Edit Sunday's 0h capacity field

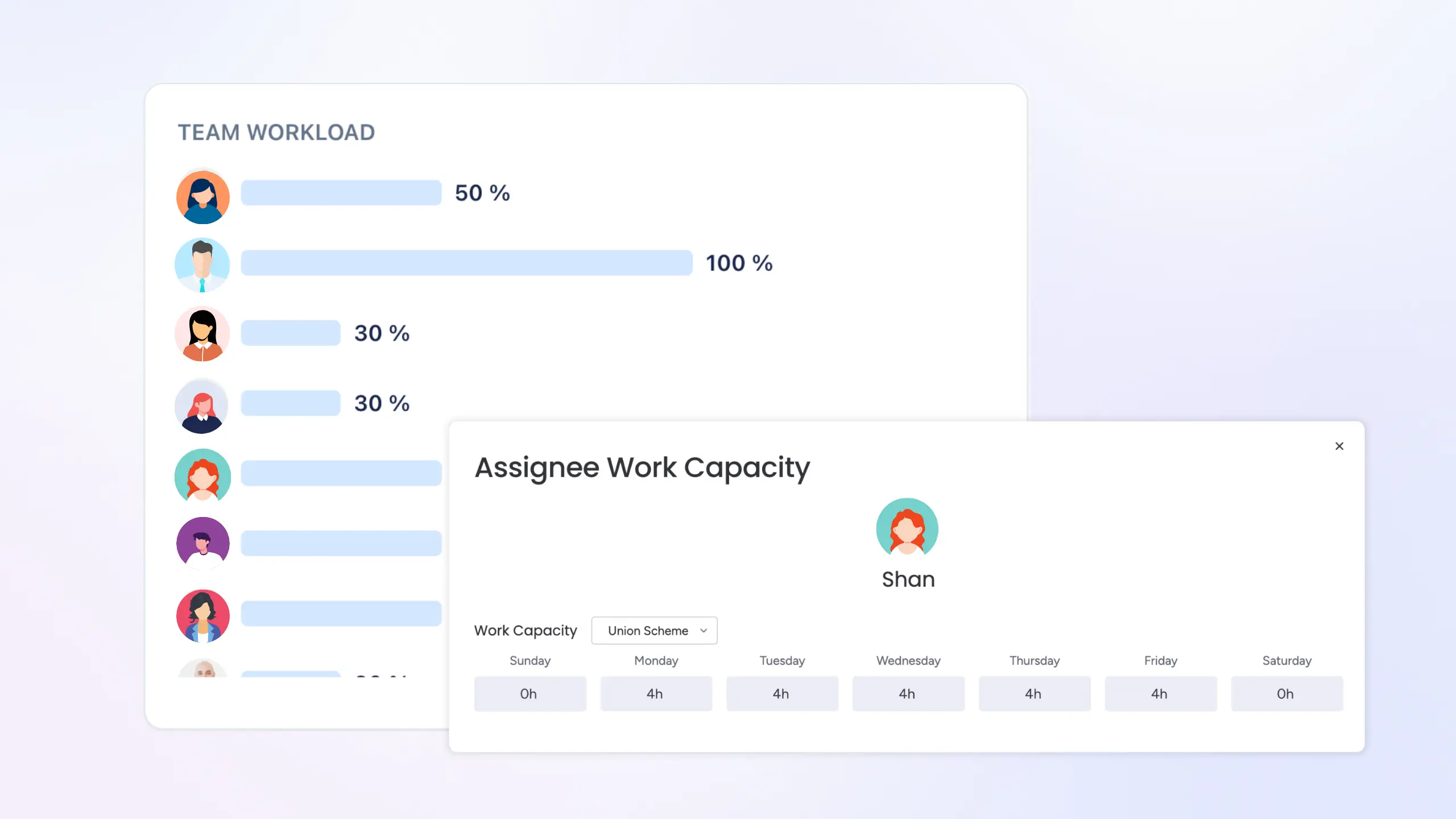pyautogui.click(x=530, y=693)
